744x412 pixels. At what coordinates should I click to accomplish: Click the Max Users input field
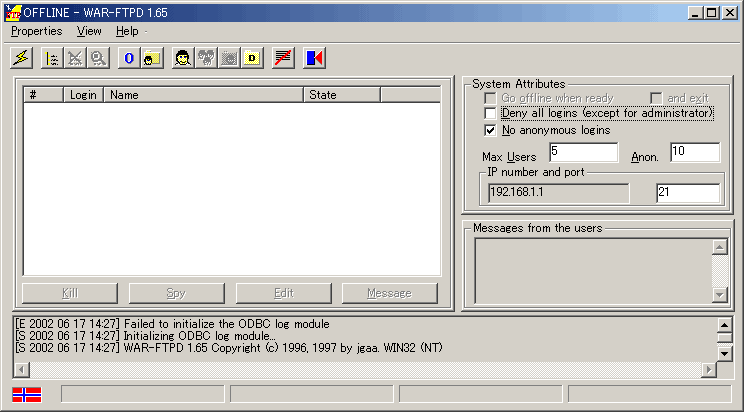[584, 152]
